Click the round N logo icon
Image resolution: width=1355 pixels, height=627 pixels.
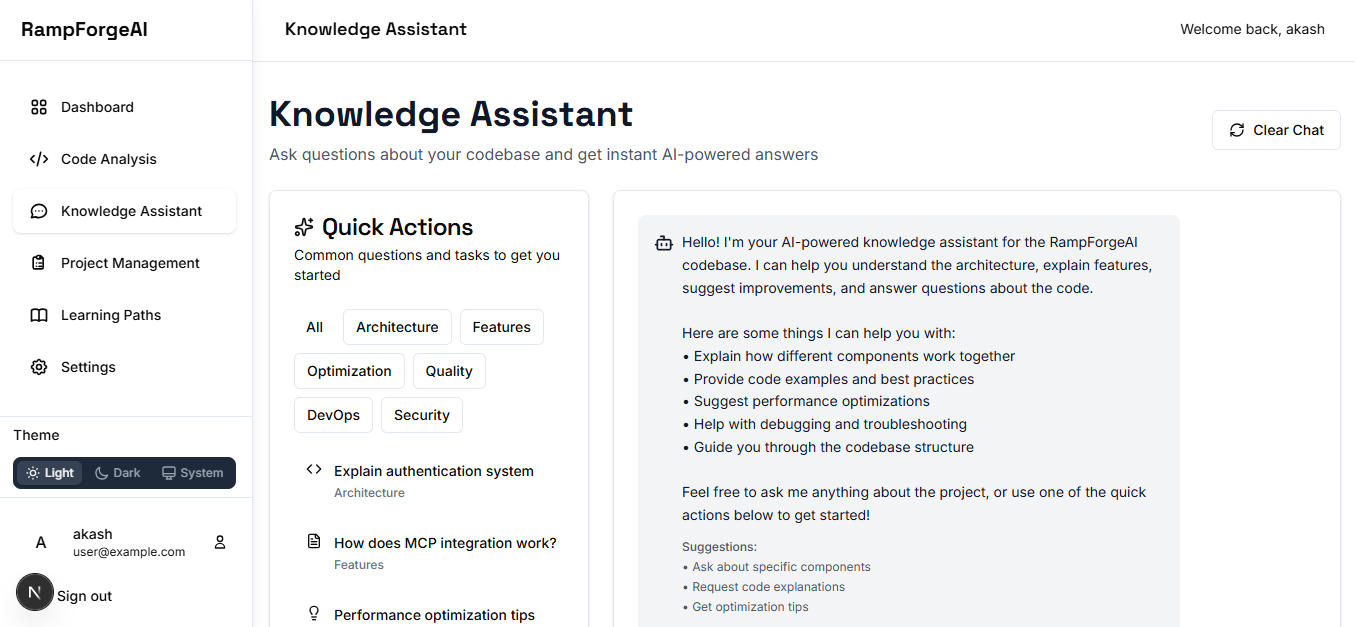35,593
